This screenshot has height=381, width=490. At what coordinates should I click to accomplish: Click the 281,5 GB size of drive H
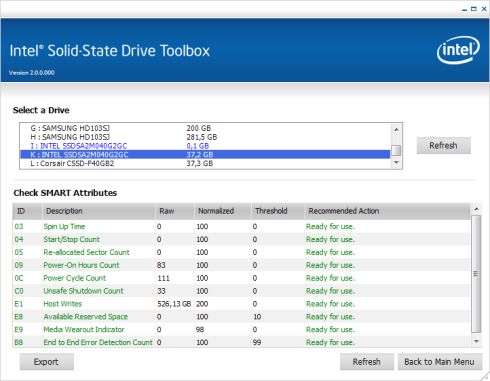coord(202,137)
